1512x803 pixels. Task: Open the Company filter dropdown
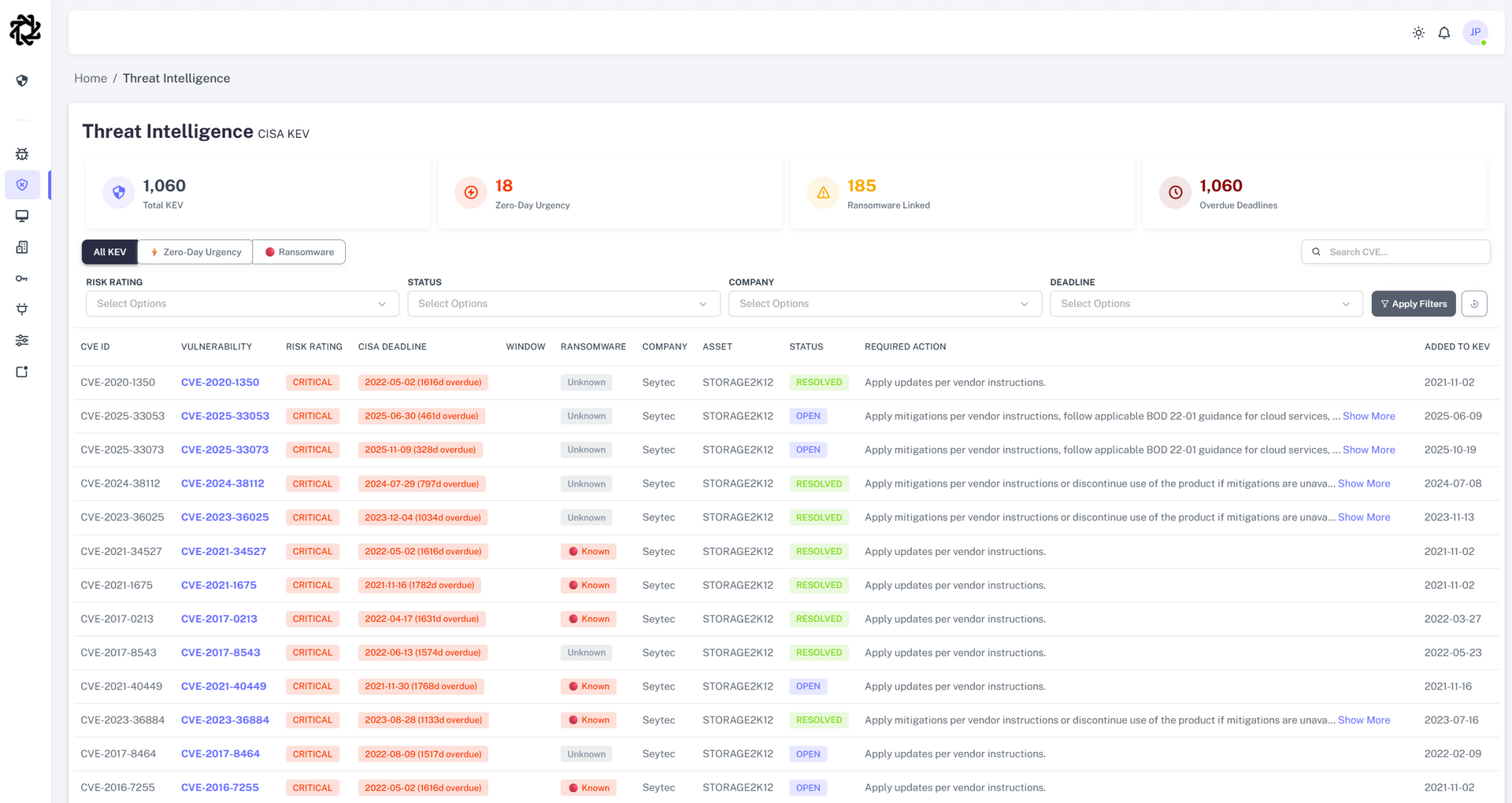point(885,304)
